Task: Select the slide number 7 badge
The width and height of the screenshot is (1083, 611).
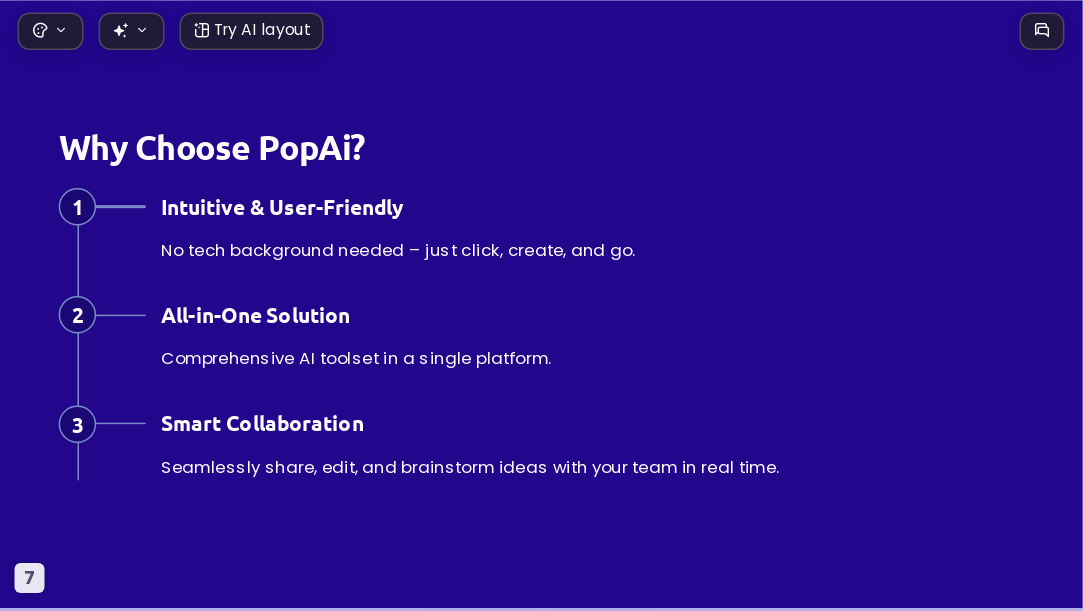Action: [x=30, y=578]
